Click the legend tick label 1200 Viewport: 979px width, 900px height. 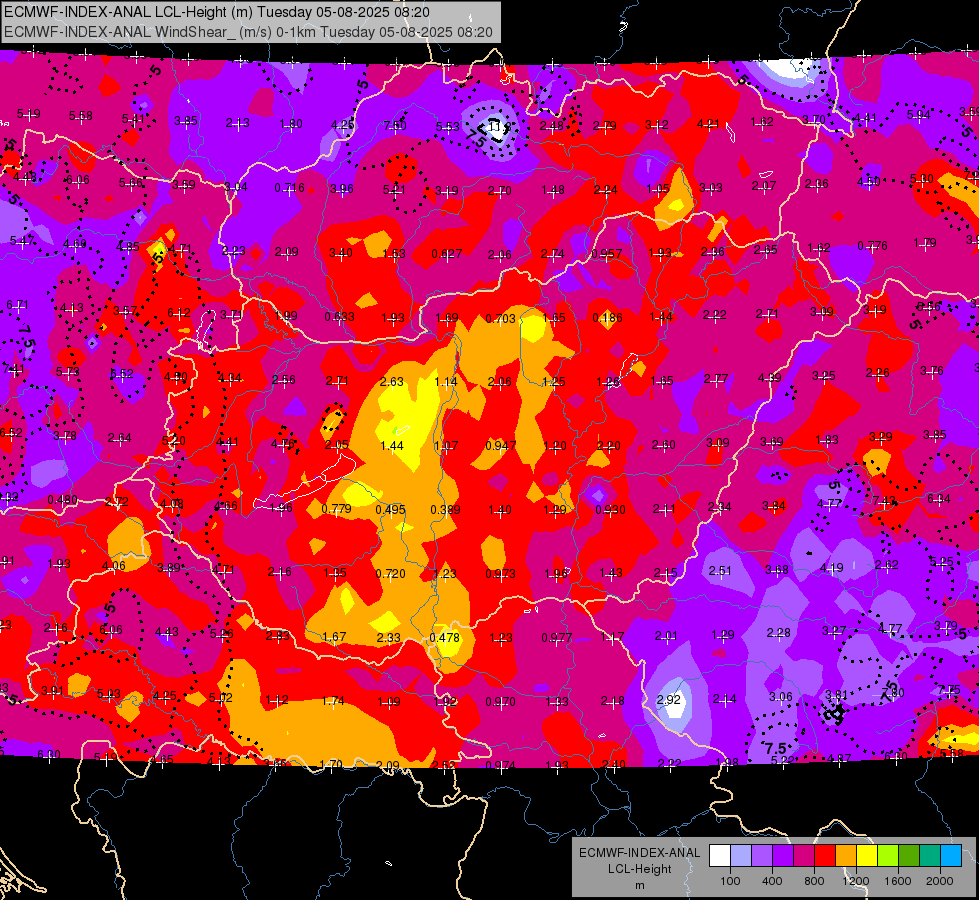tap(856, 881)
